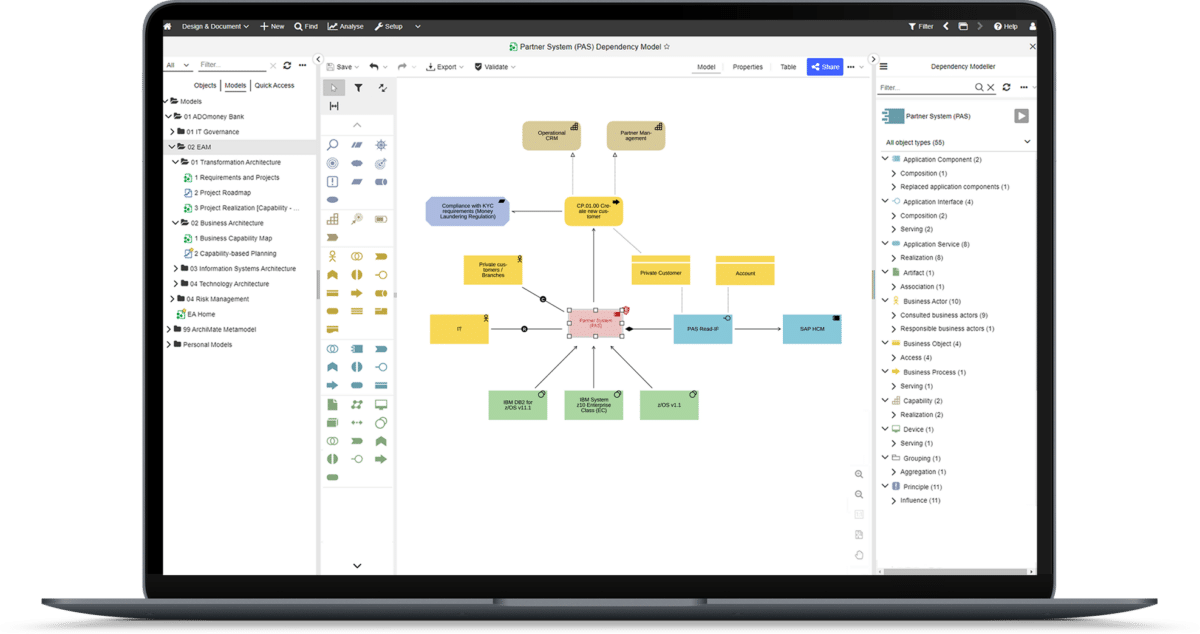Viewport: 1200px width, 634px height.
Task: Open the Analyse menu
Action: [345, 26]
